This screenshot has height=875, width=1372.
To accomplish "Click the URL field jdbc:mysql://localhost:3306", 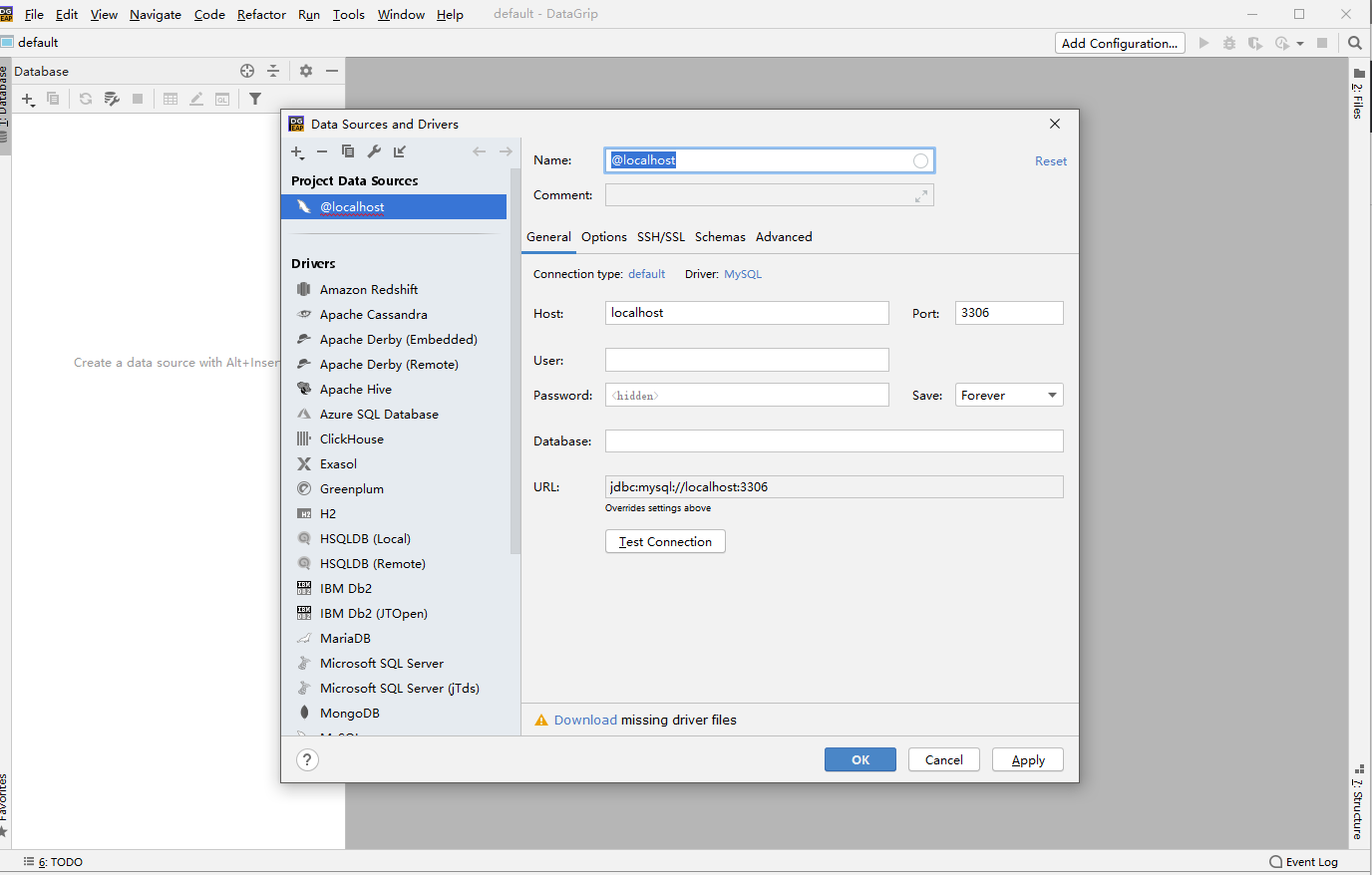I will click(835, 486).
